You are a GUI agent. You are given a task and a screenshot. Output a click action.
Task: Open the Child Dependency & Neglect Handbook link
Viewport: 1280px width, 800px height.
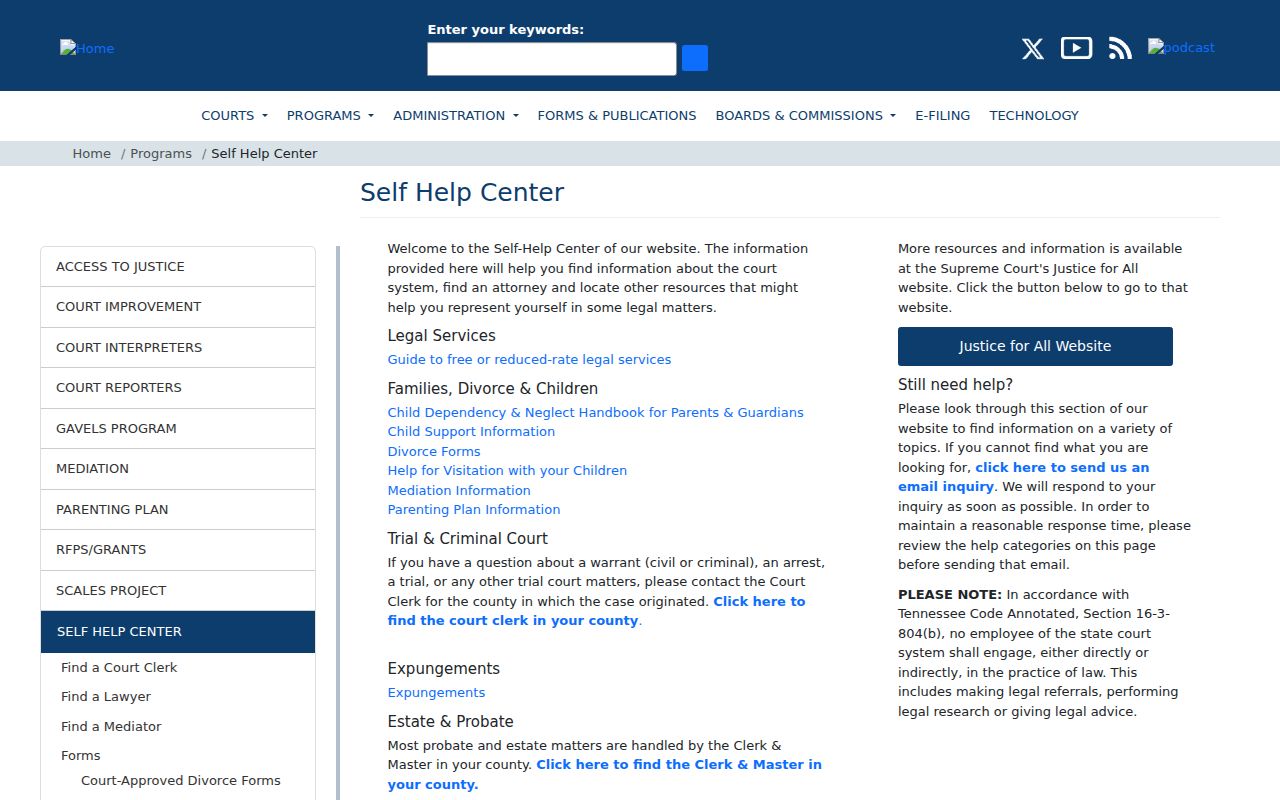pos(596,413)
